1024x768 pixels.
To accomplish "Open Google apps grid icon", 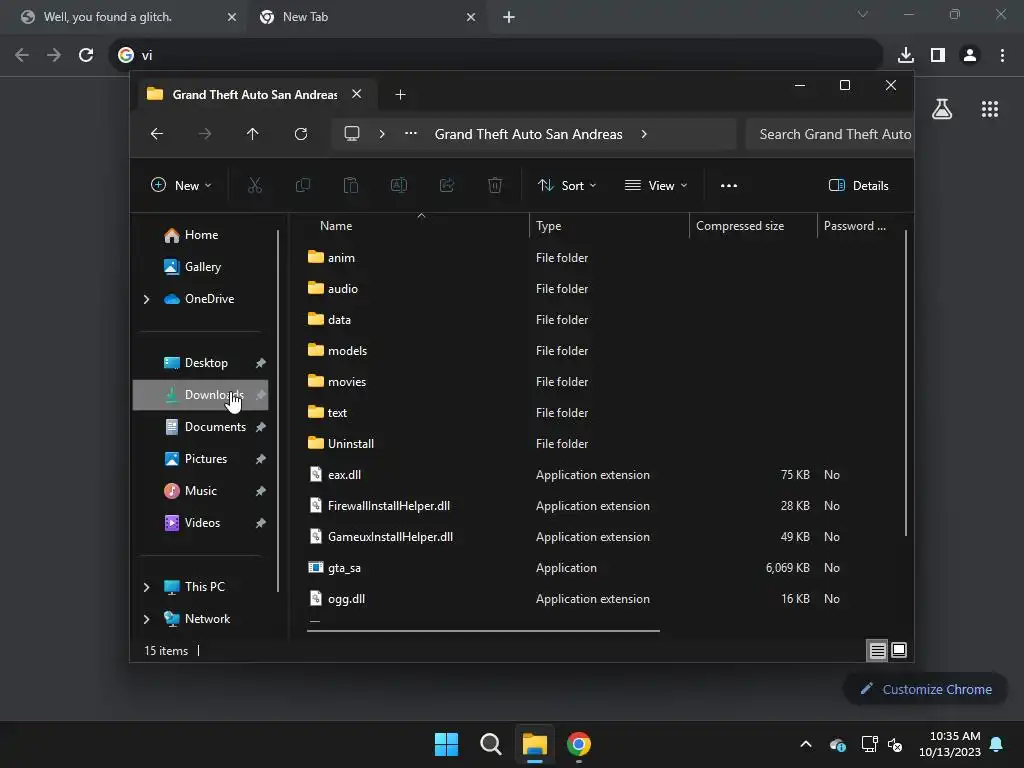I will [990, 109].
